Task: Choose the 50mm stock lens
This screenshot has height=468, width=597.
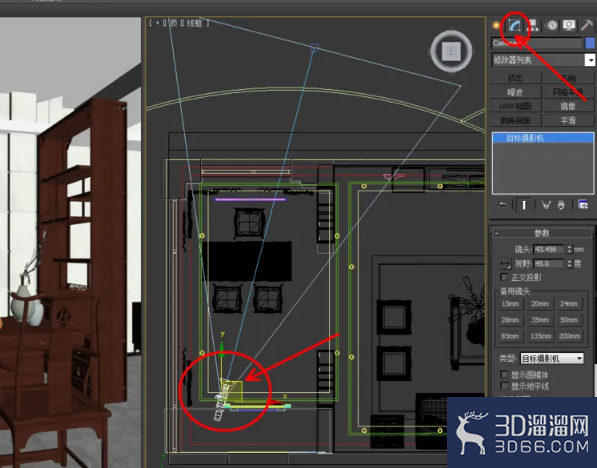Action: [x=569, y=320]
